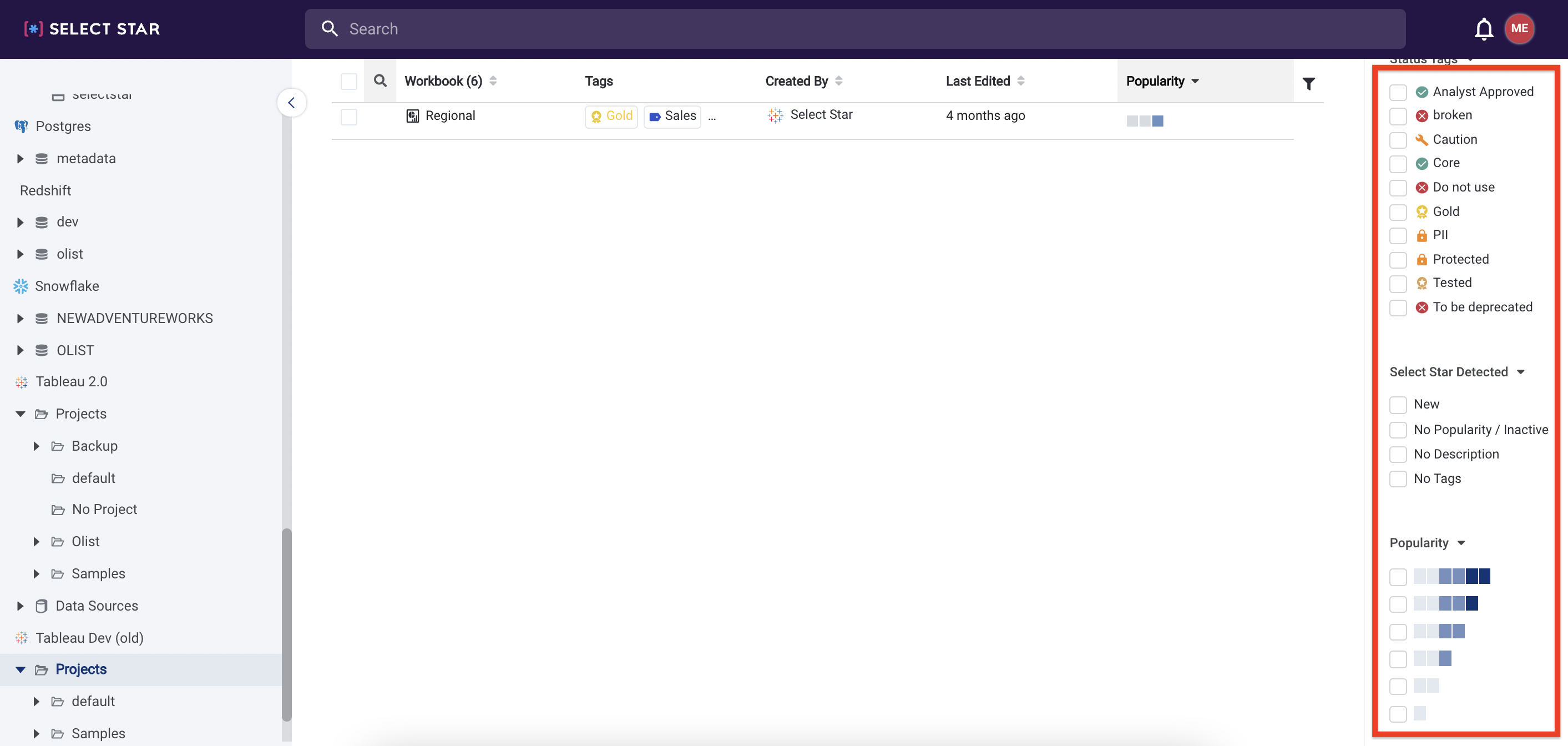Open the workbook table search icon
The width and height of the screenshot is (1568, 746).
pyautogui.click(x=381, y=80)
